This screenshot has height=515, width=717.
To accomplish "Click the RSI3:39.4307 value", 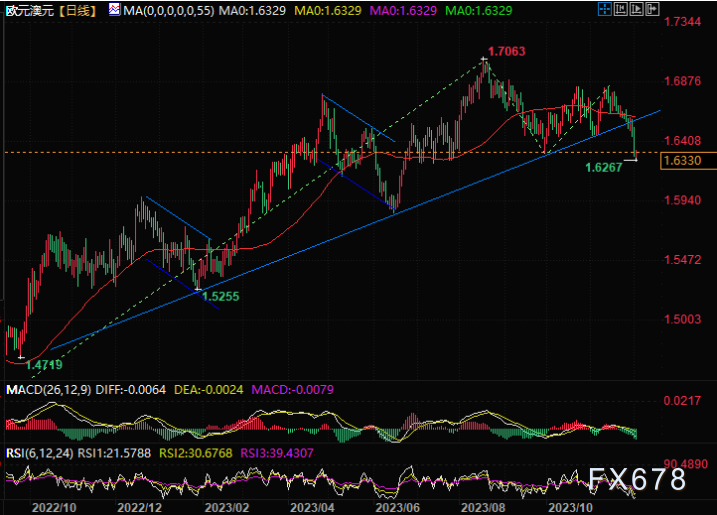I will [x=277, y=453].
